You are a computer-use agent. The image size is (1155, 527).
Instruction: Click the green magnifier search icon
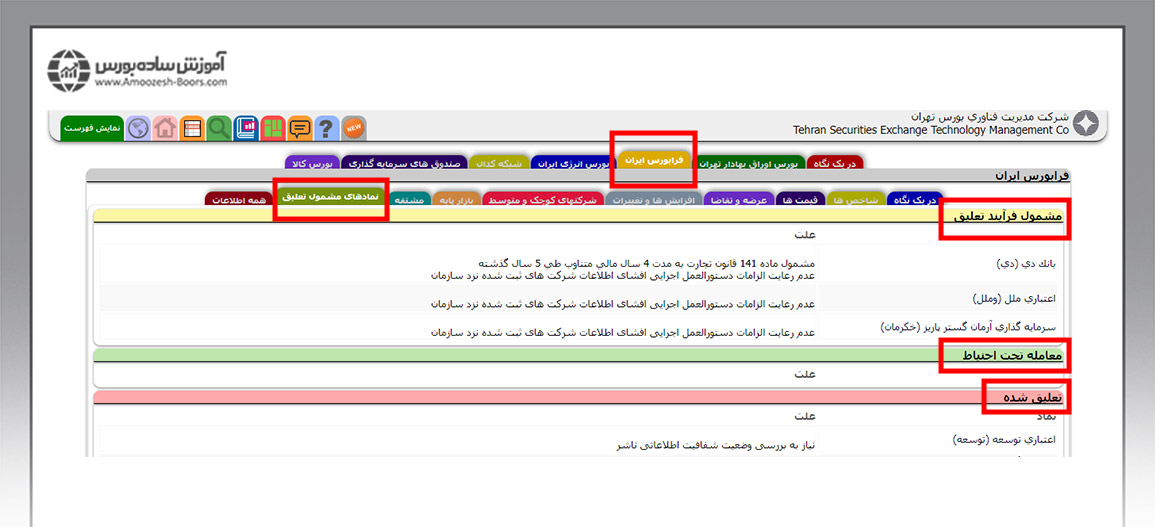tap(219, 128)
